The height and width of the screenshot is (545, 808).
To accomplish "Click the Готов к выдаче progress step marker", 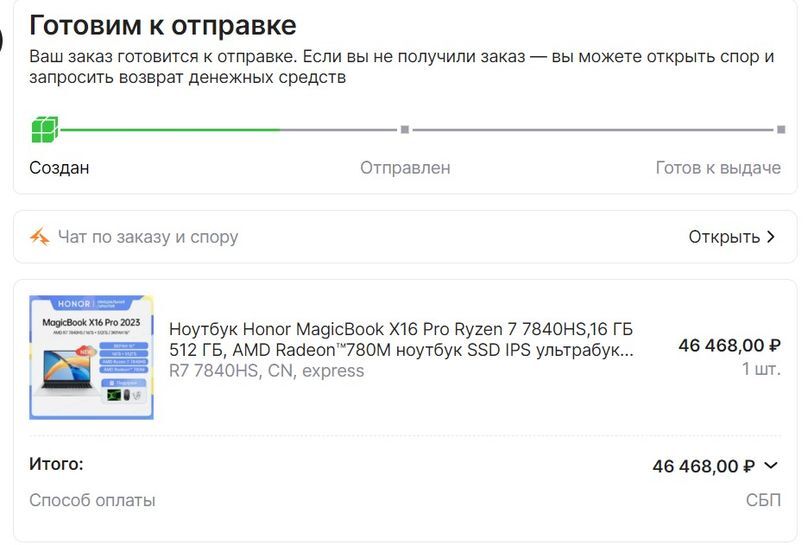I will tap(781, 129).
